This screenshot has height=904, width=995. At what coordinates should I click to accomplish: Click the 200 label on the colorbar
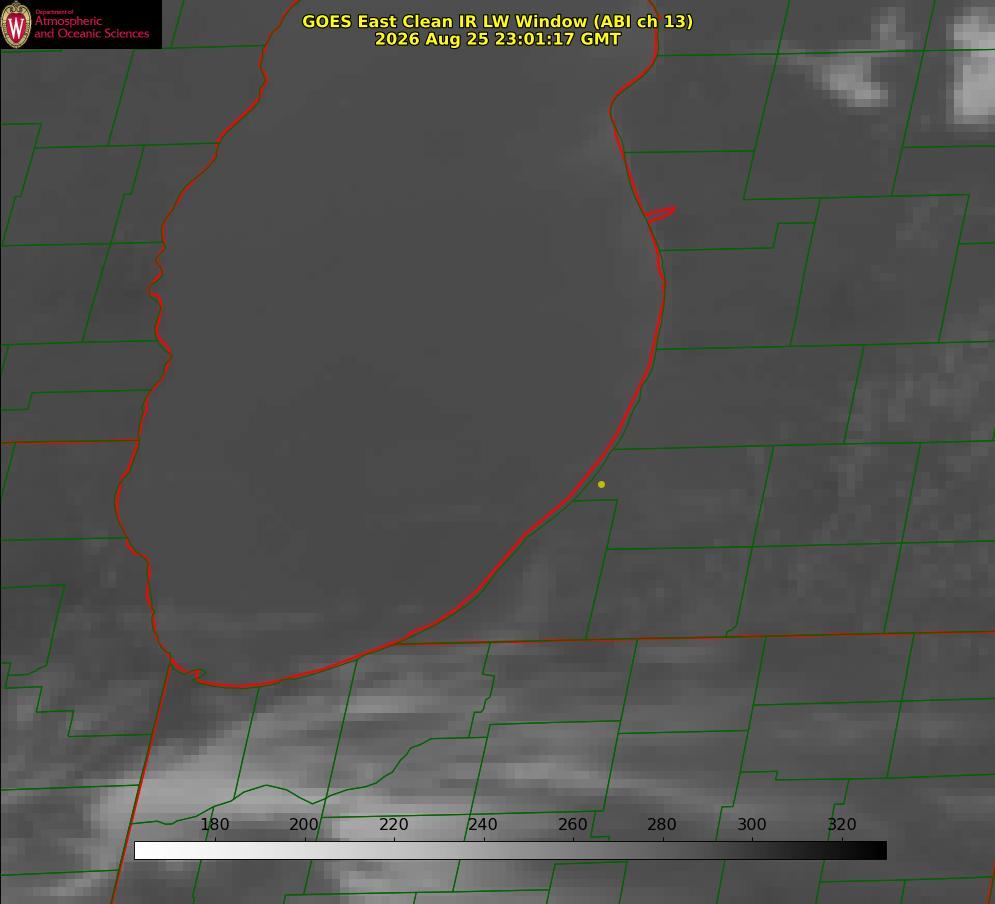304,824
